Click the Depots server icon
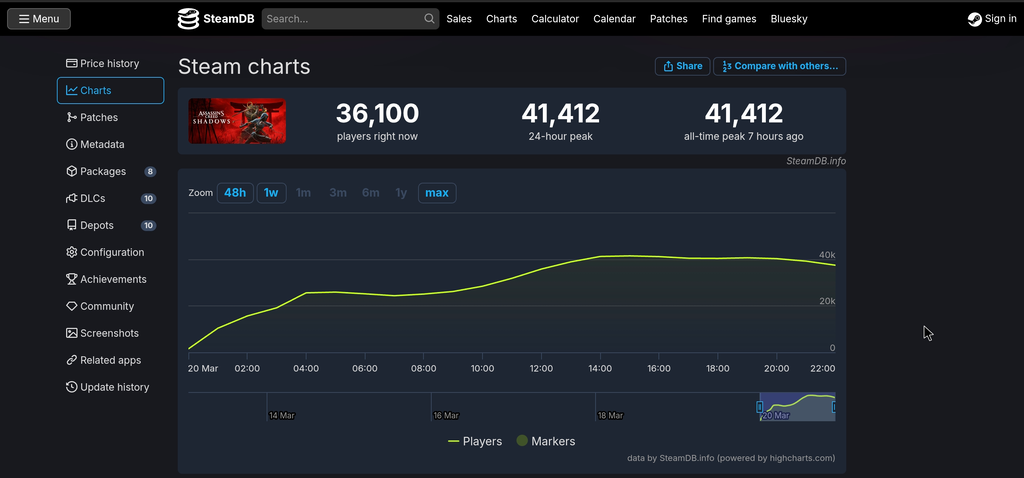The height and width of the screenshot is (478, 1024). (72, 225)
